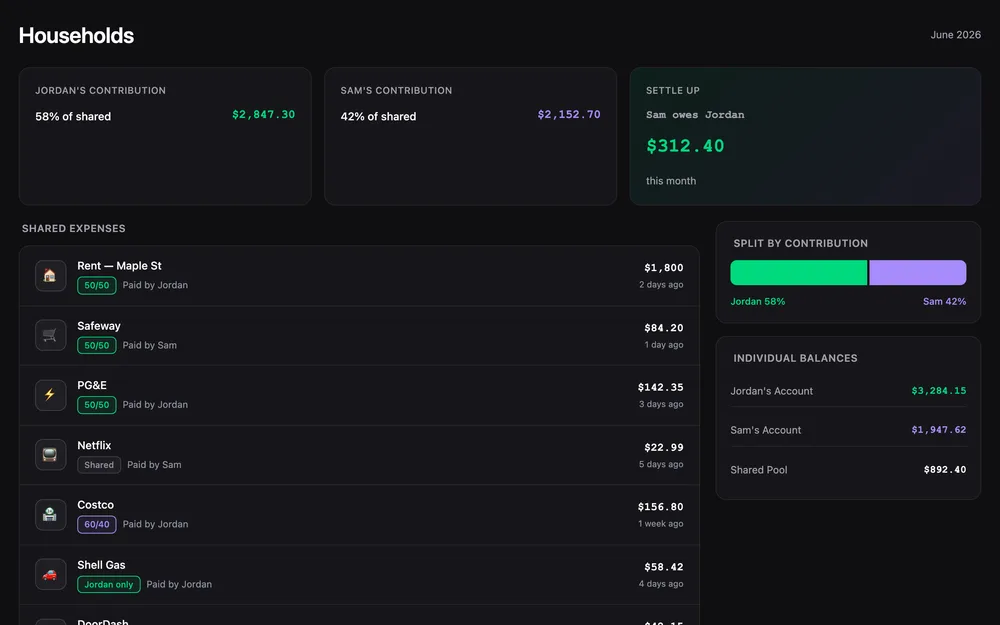Click the 'Jordan 58%' label under split bar
This screenshot has height=625, width=1000.
[x=758, y=302]
